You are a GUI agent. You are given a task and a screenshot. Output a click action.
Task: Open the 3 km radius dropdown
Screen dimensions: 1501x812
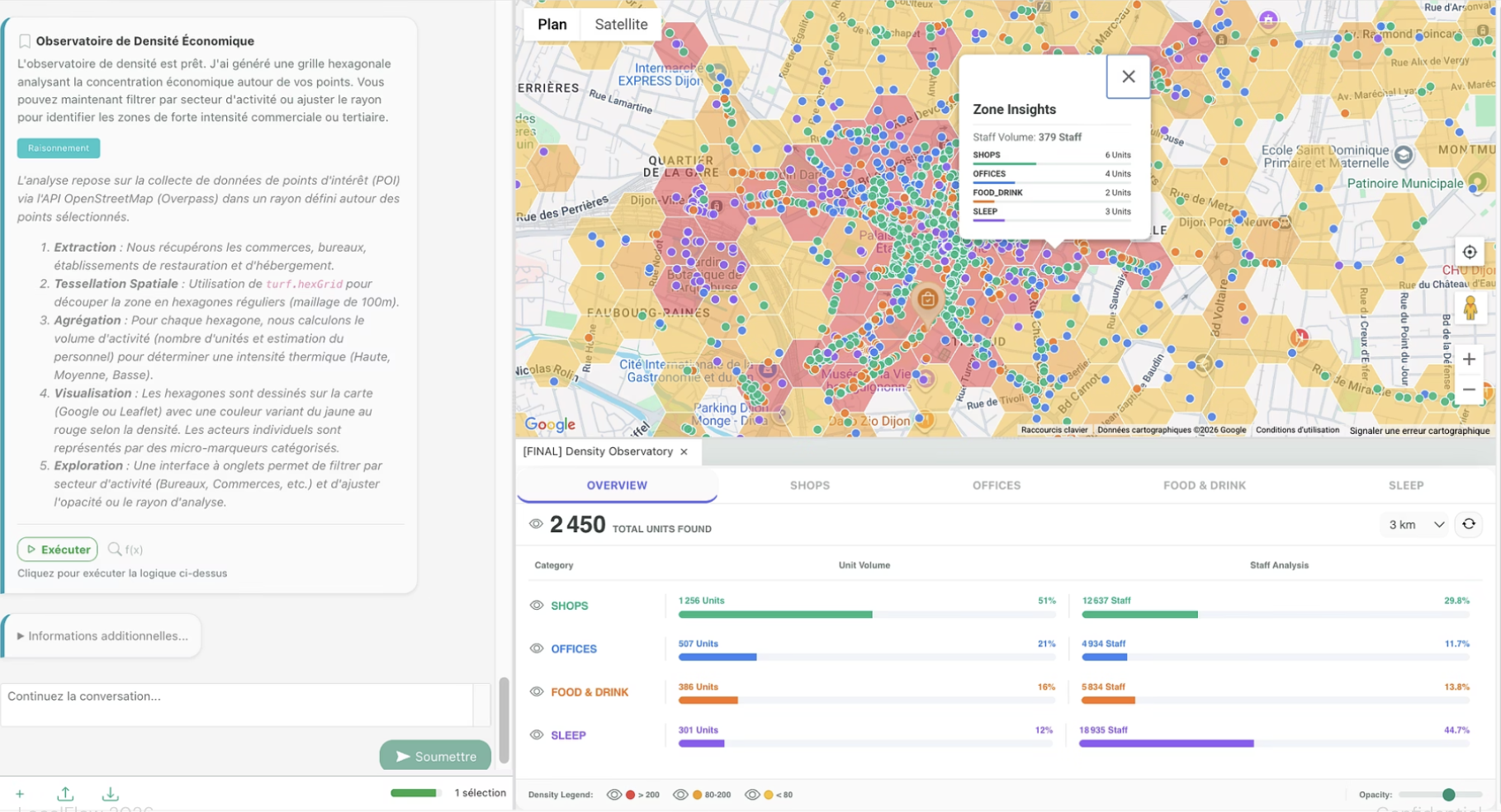point(1416,524)
